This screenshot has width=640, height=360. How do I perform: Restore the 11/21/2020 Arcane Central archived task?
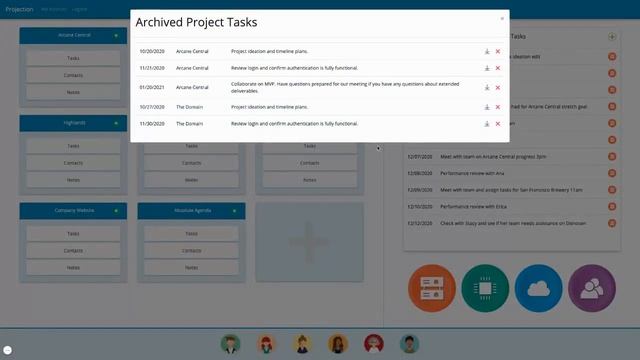[x=487, y=68]
